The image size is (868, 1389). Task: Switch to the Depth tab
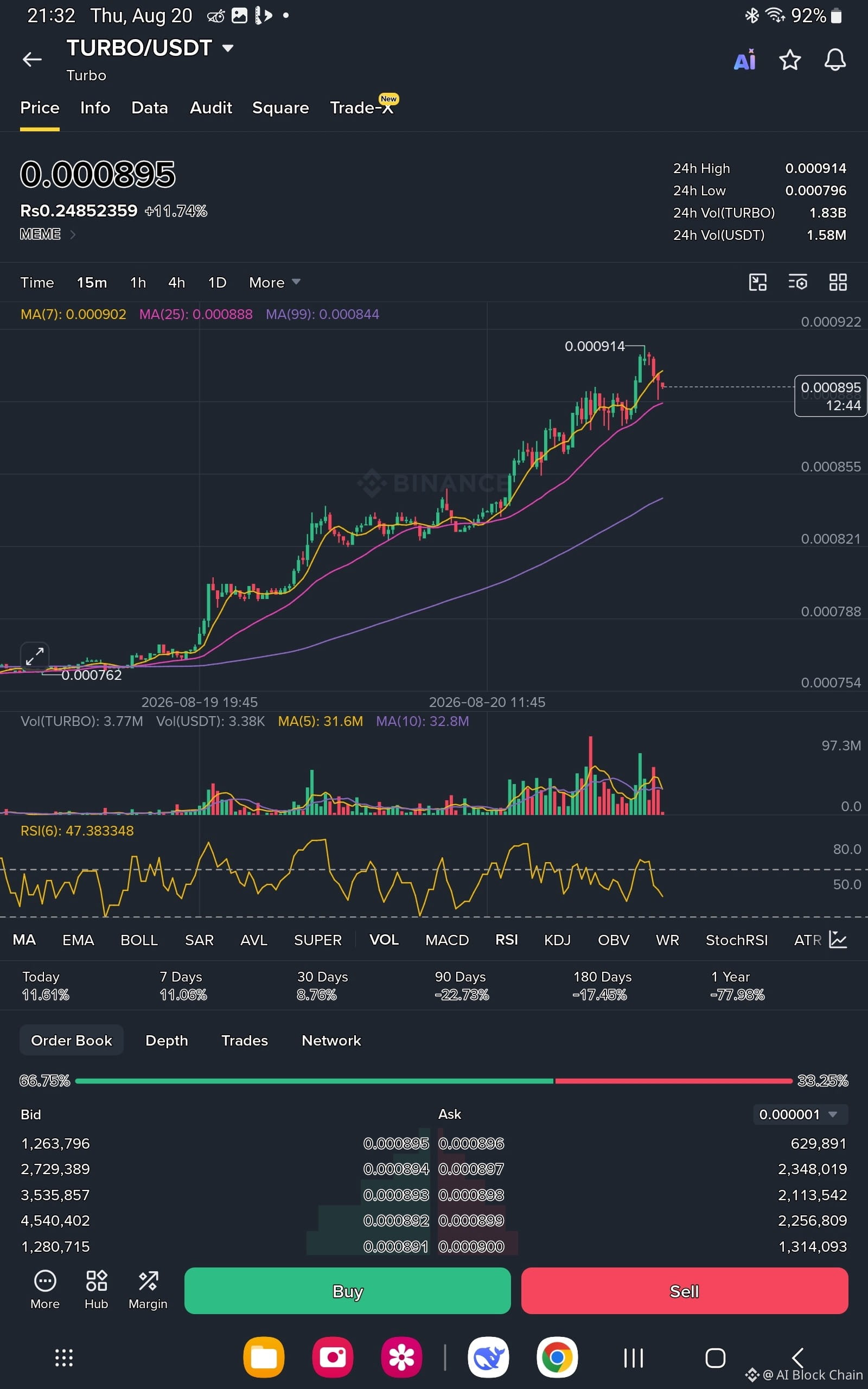tap(167, 1041)
